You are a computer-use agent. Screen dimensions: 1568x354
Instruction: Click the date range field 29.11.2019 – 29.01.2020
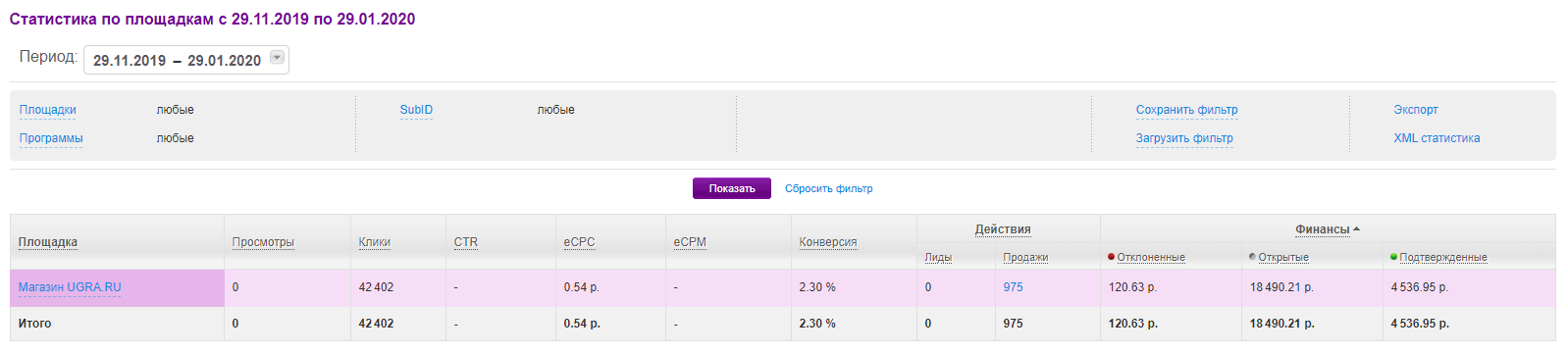[186, 60]
